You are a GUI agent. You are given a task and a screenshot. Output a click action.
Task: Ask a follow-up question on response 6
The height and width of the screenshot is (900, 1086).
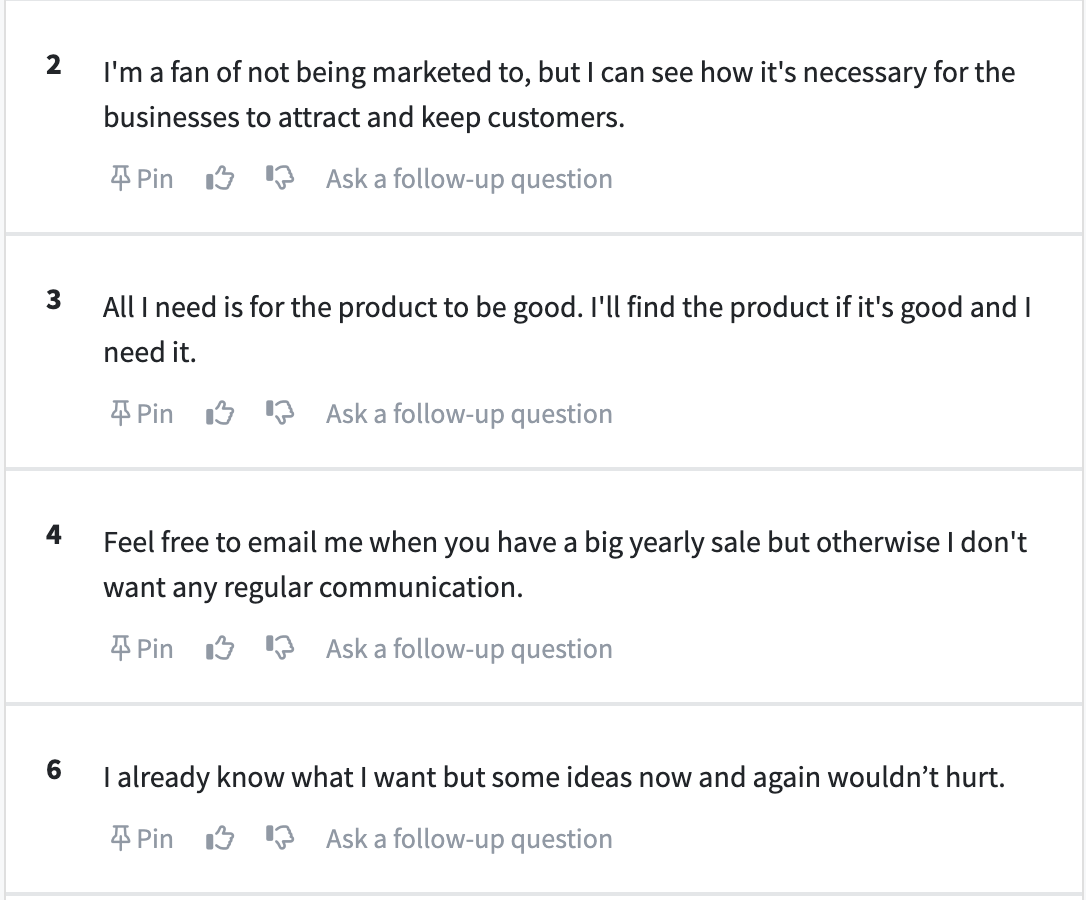tap(469, 838)
